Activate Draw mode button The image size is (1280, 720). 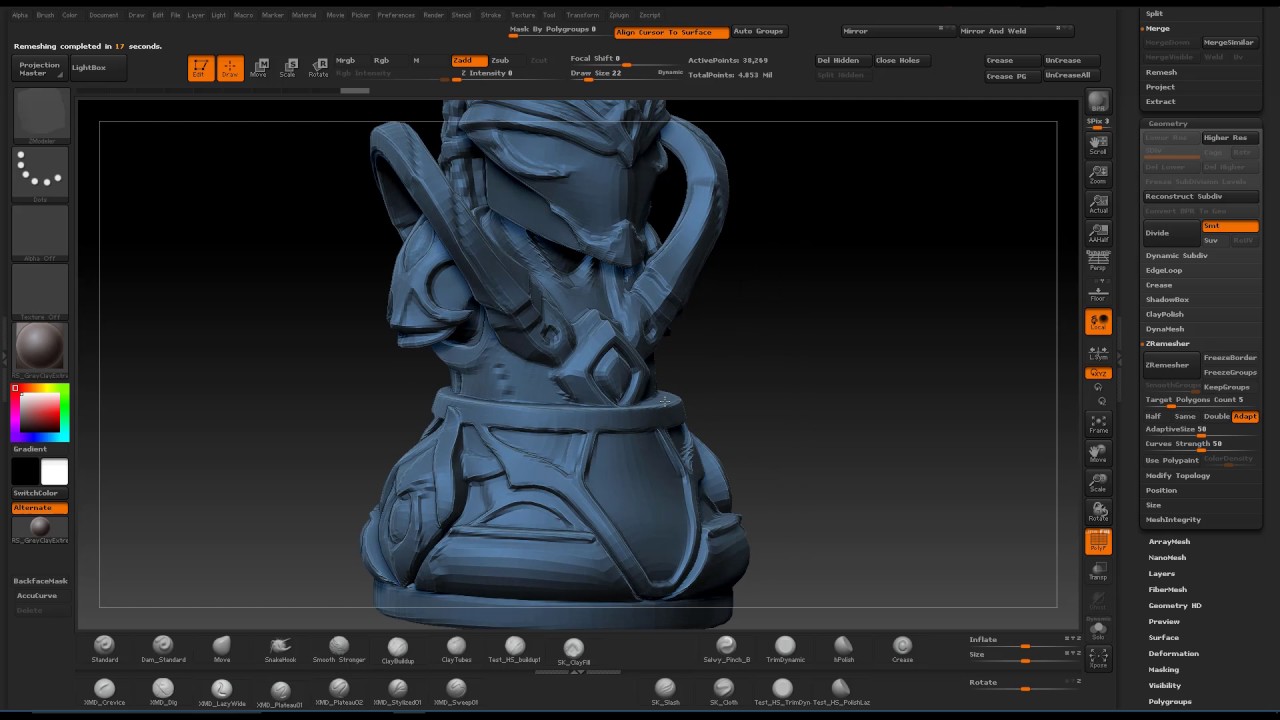pos(230,68)
